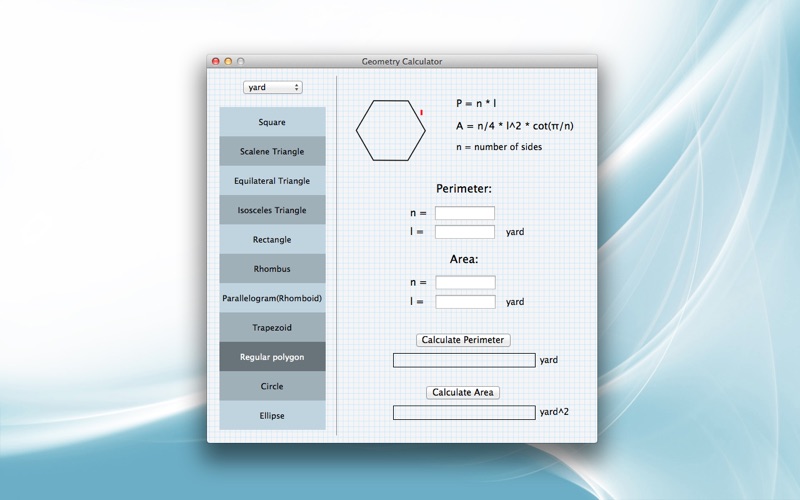The height and width of the screenshot is (500, 800).
Task: Click the Regular polygon entry
Action: [x=272, y=357]
